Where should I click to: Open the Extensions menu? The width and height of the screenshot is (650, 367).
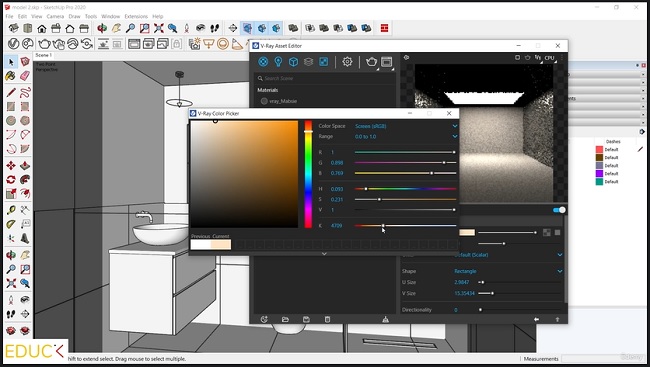pos(136,16)
